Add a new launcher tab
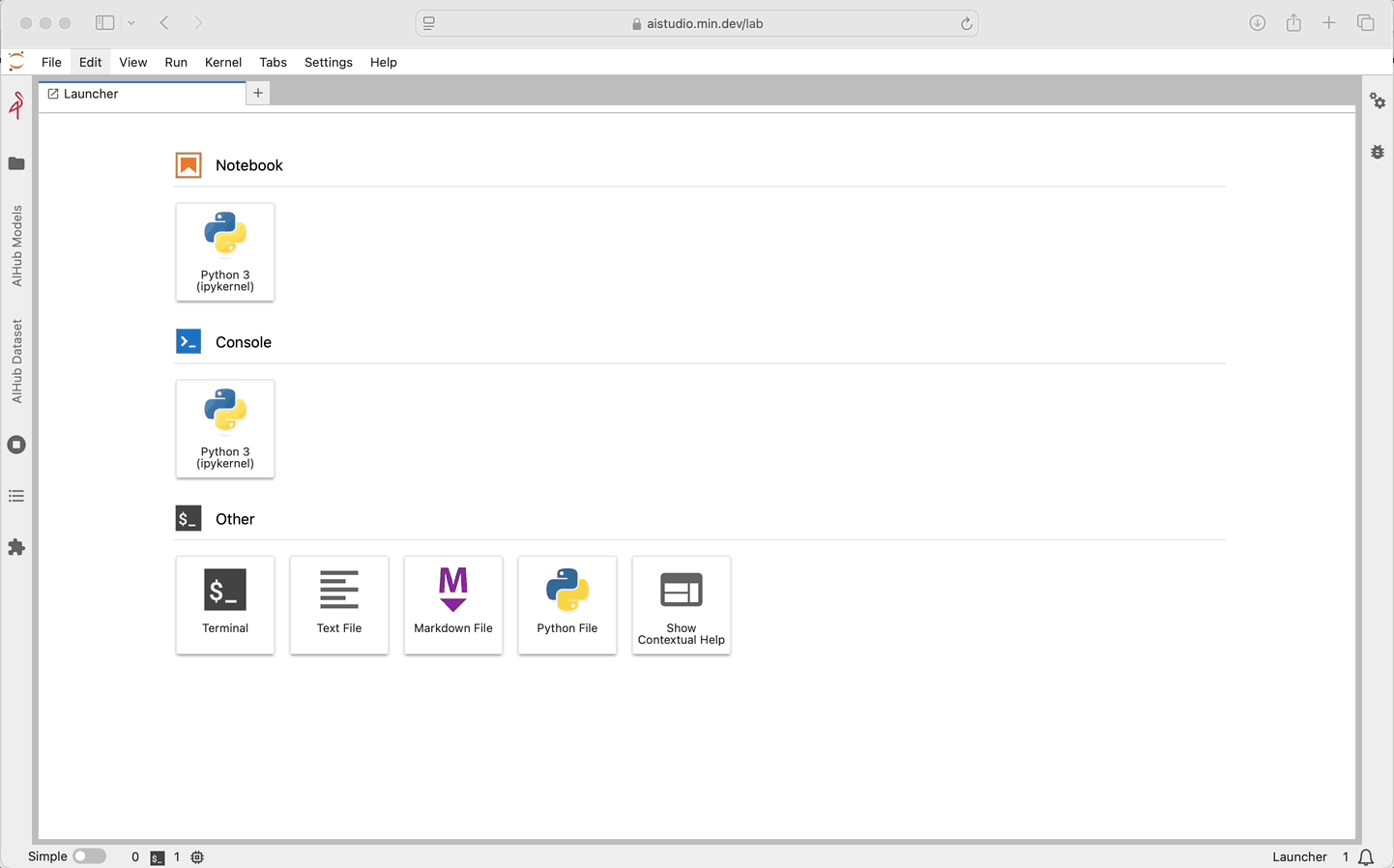This screenshot has height=868, width=1394. click(258, 93)
